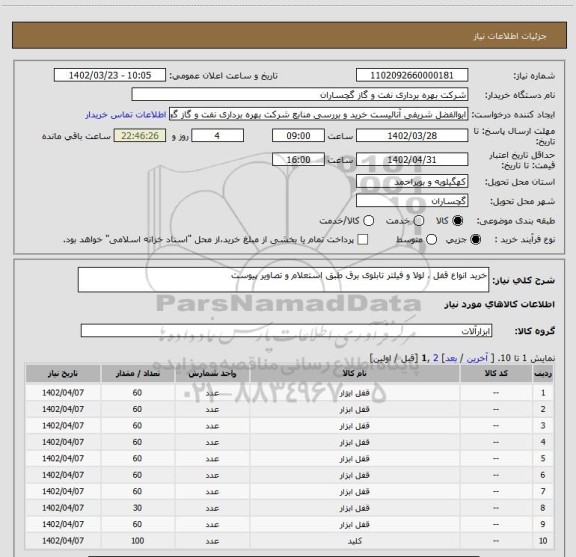Click the remaining days field showing 4

pos(217,136)
